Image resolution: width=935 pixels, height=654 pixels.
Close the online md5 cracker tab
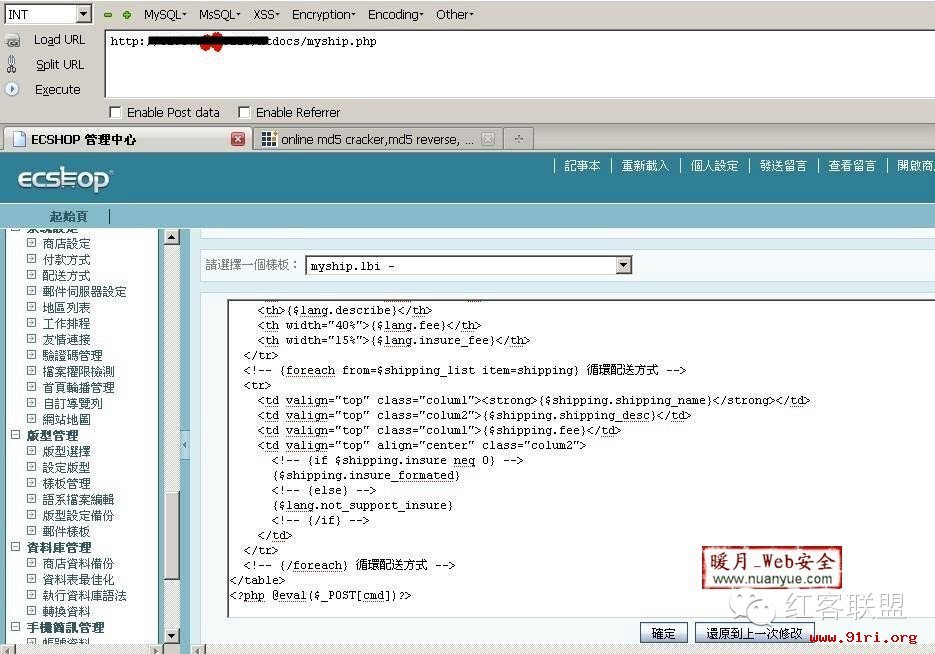click(488, 139)
